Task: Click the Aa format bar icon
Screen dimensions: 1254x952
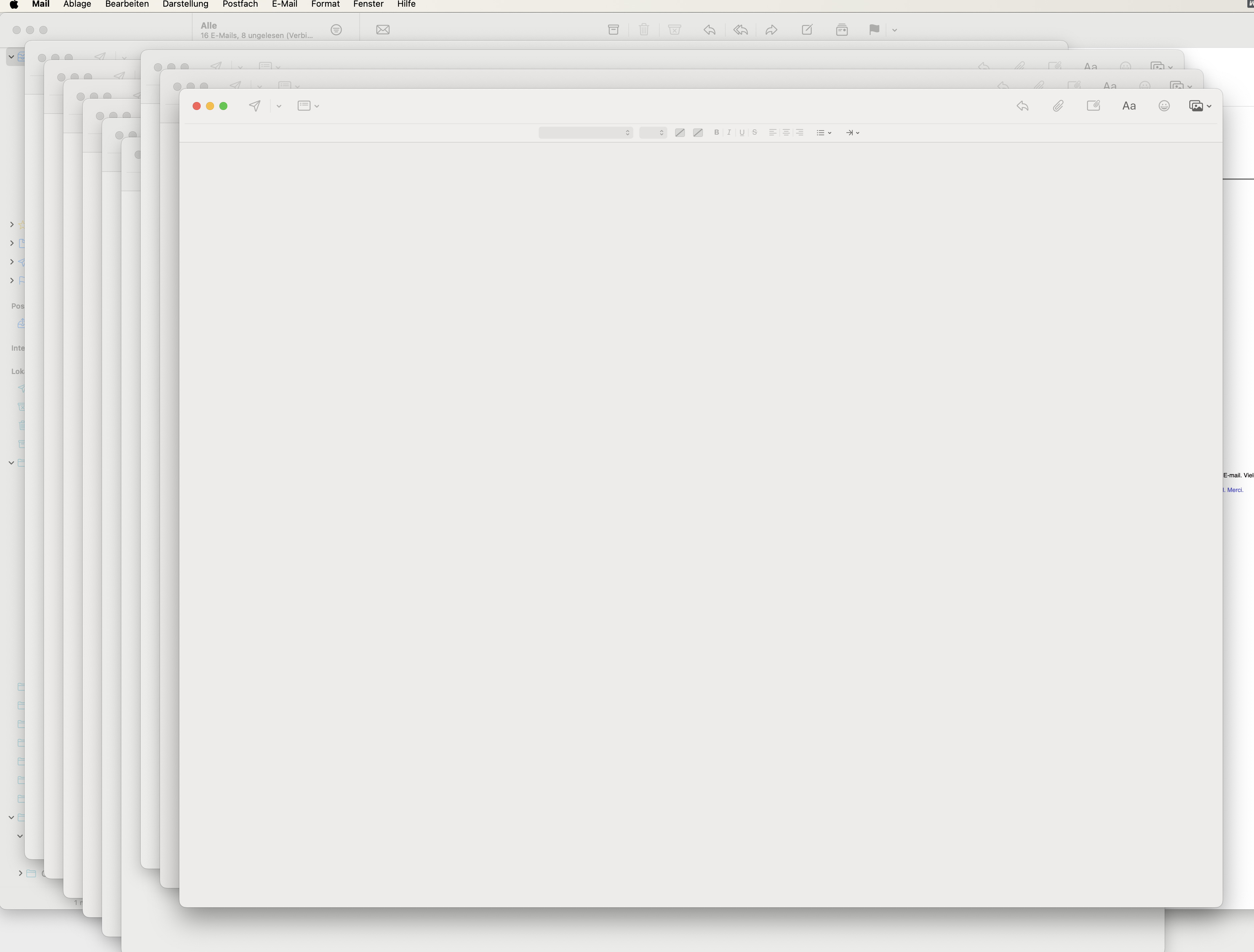Action: 1129,106
